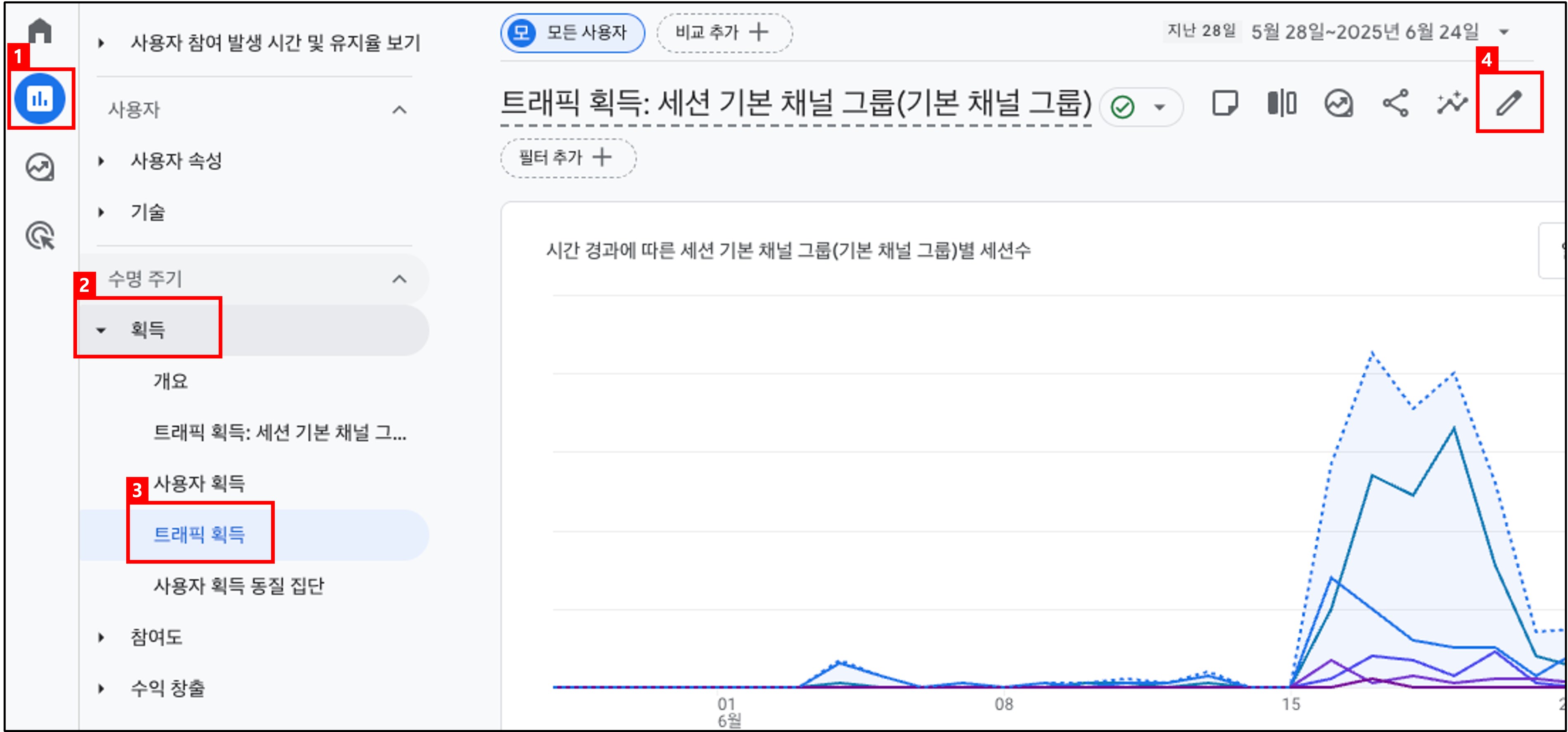Click 모든 사용자 segment chip
Viewport: 1568px width, 732px height.
pyautogui.click(x=572, y=32)
